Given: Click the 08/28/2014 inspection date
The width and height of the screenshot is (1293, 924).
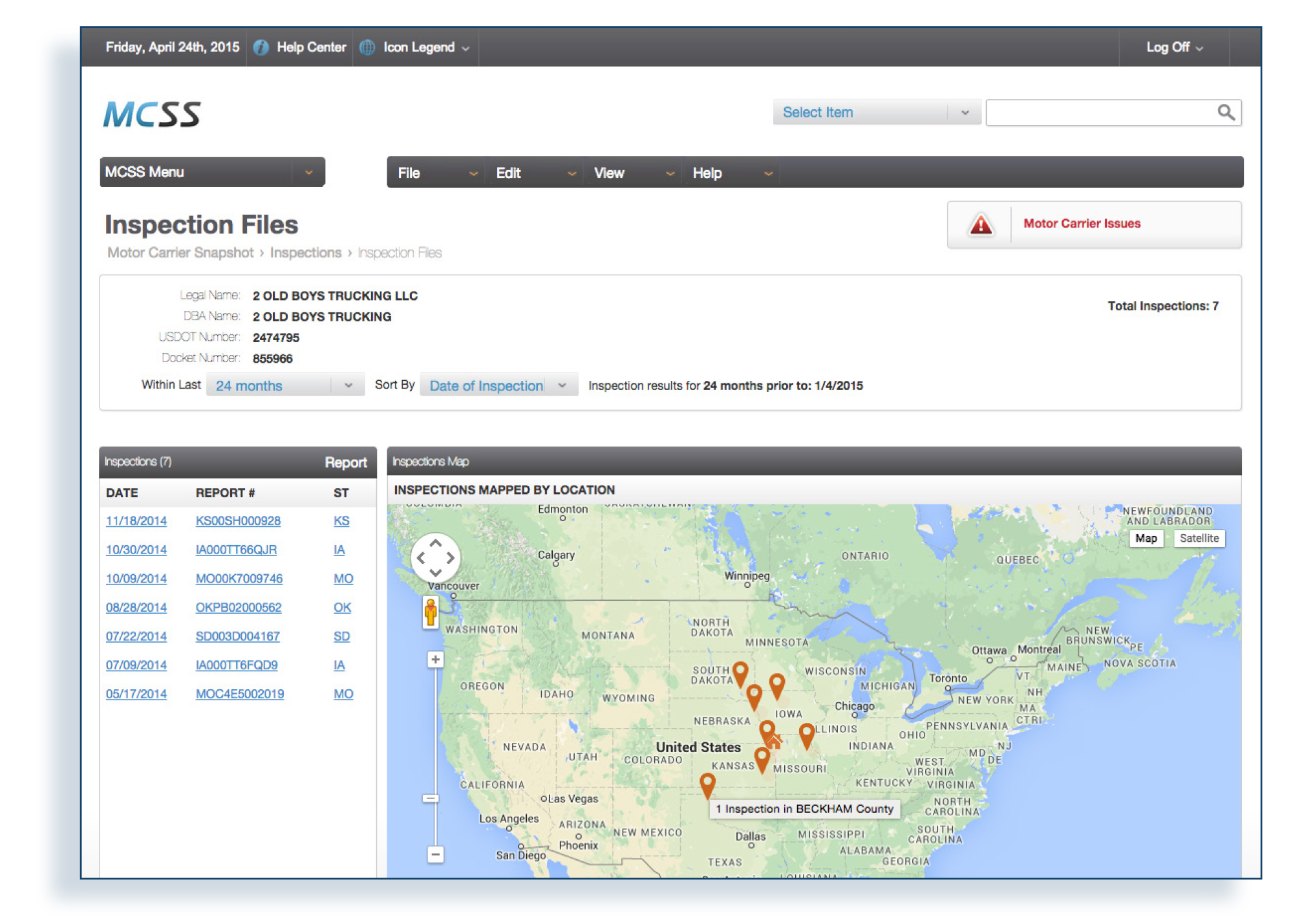Looking at the screenshot, I should [136, 608].
